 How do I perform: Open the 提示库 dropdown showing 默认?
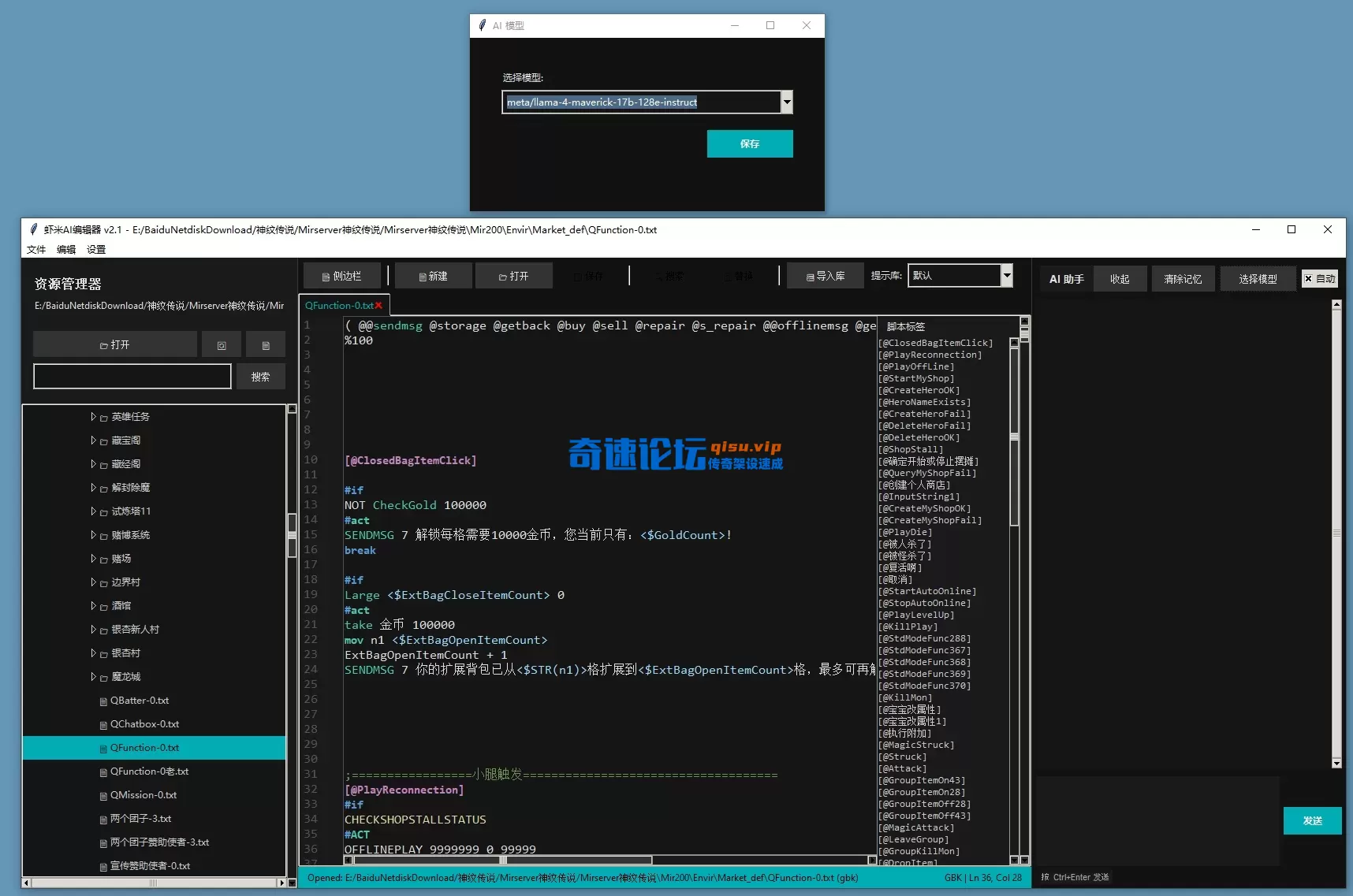1007,275
